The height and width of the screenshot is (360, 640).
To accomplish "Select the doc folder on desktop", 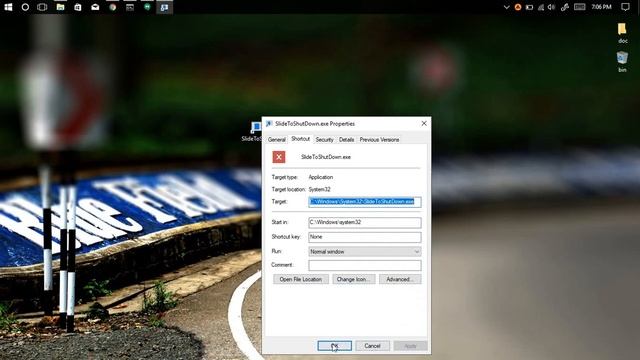I will pyautogui.click(x=622, y=33).
